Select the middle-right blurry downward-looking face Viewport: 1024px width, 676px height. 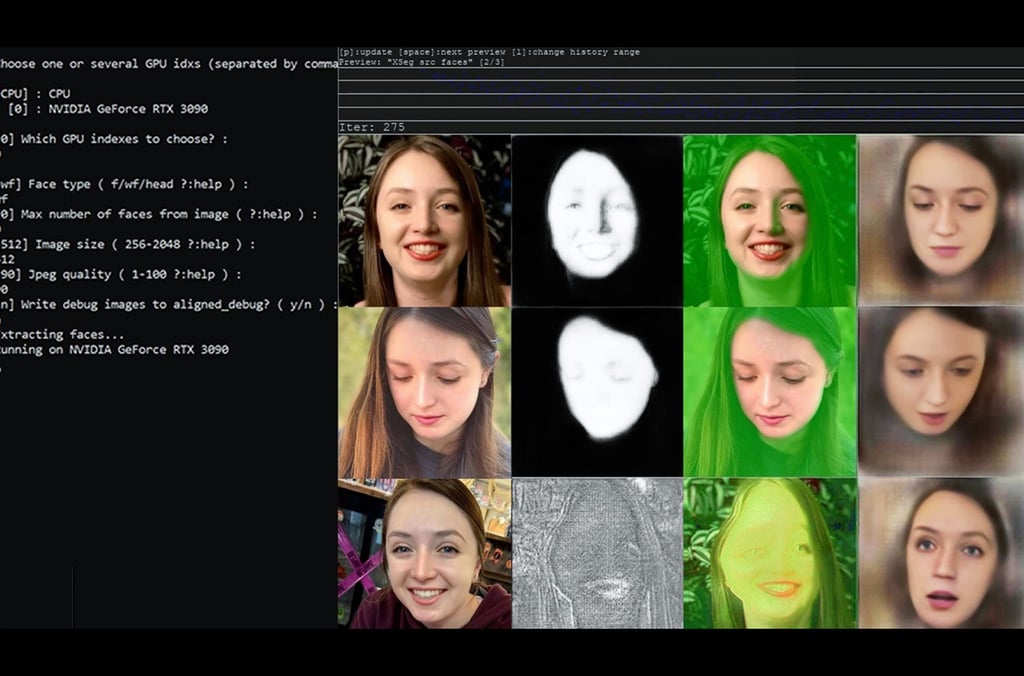941,392
